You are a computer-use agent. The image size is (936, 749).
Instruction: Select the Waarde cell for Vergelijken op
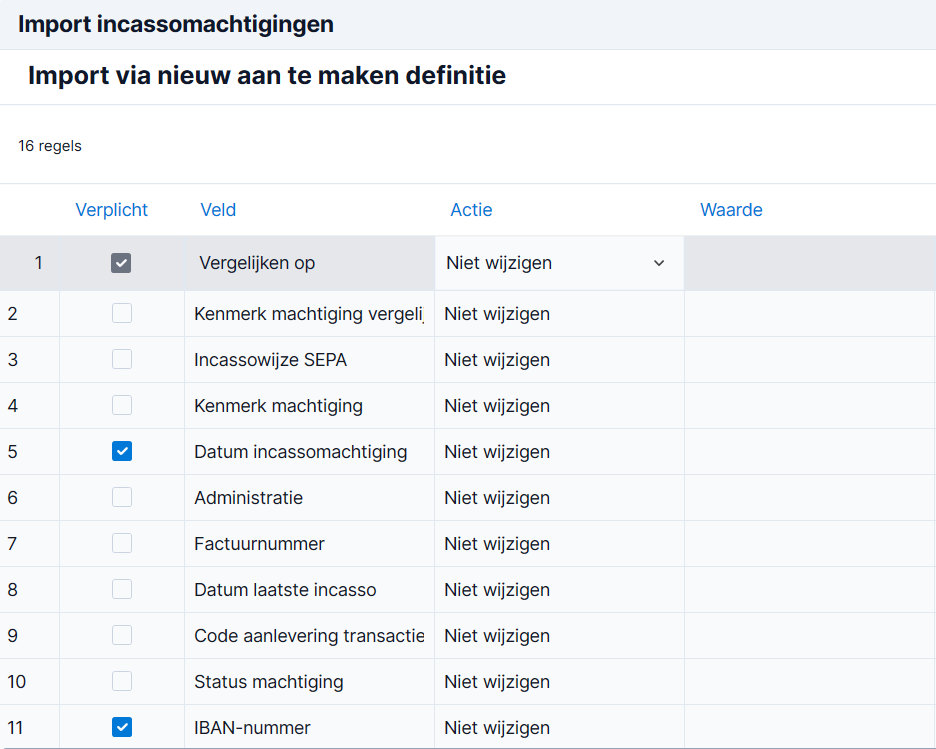click(809, 263)
